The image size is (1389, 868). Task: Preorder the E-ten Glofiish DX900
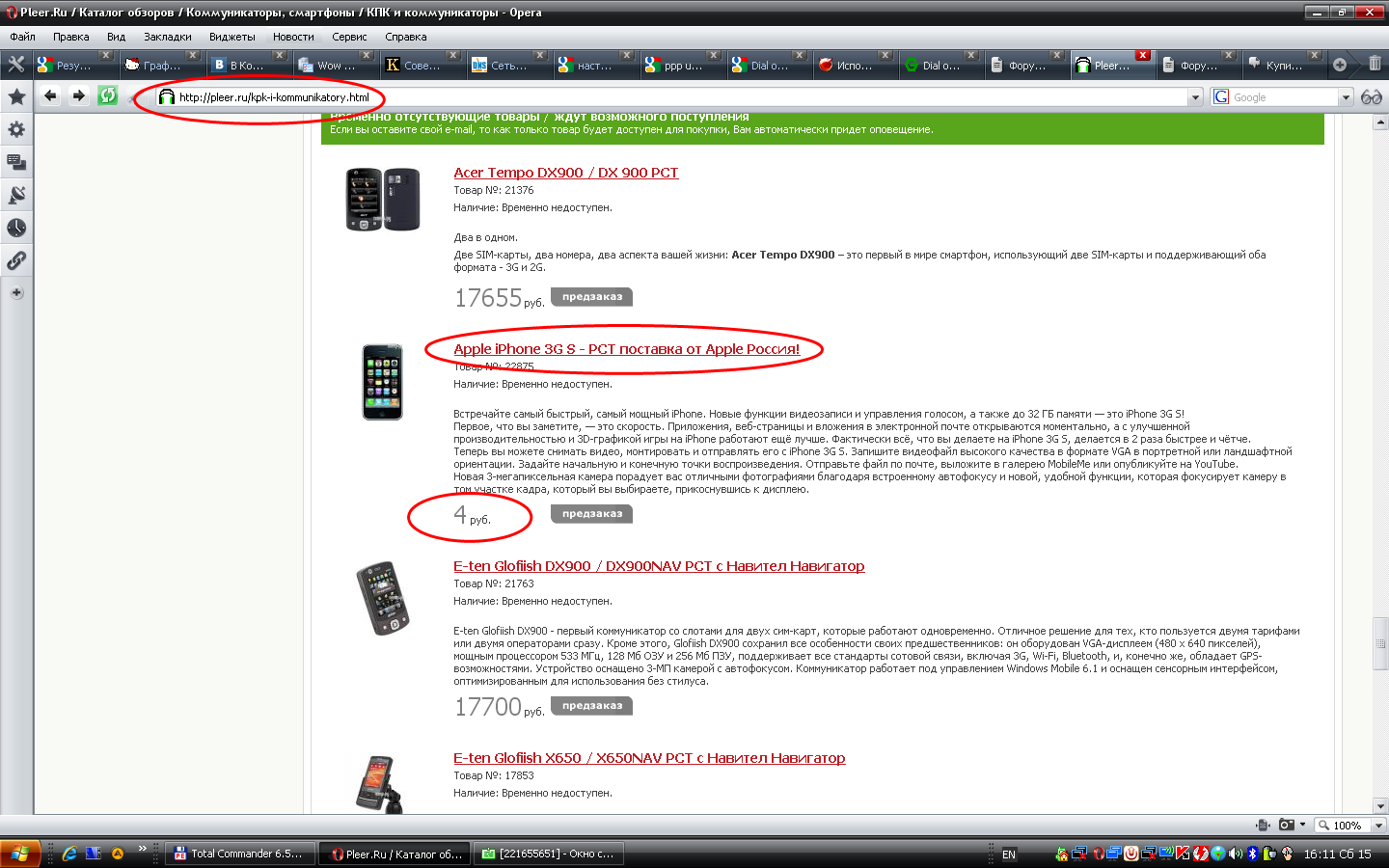point(592,706)
